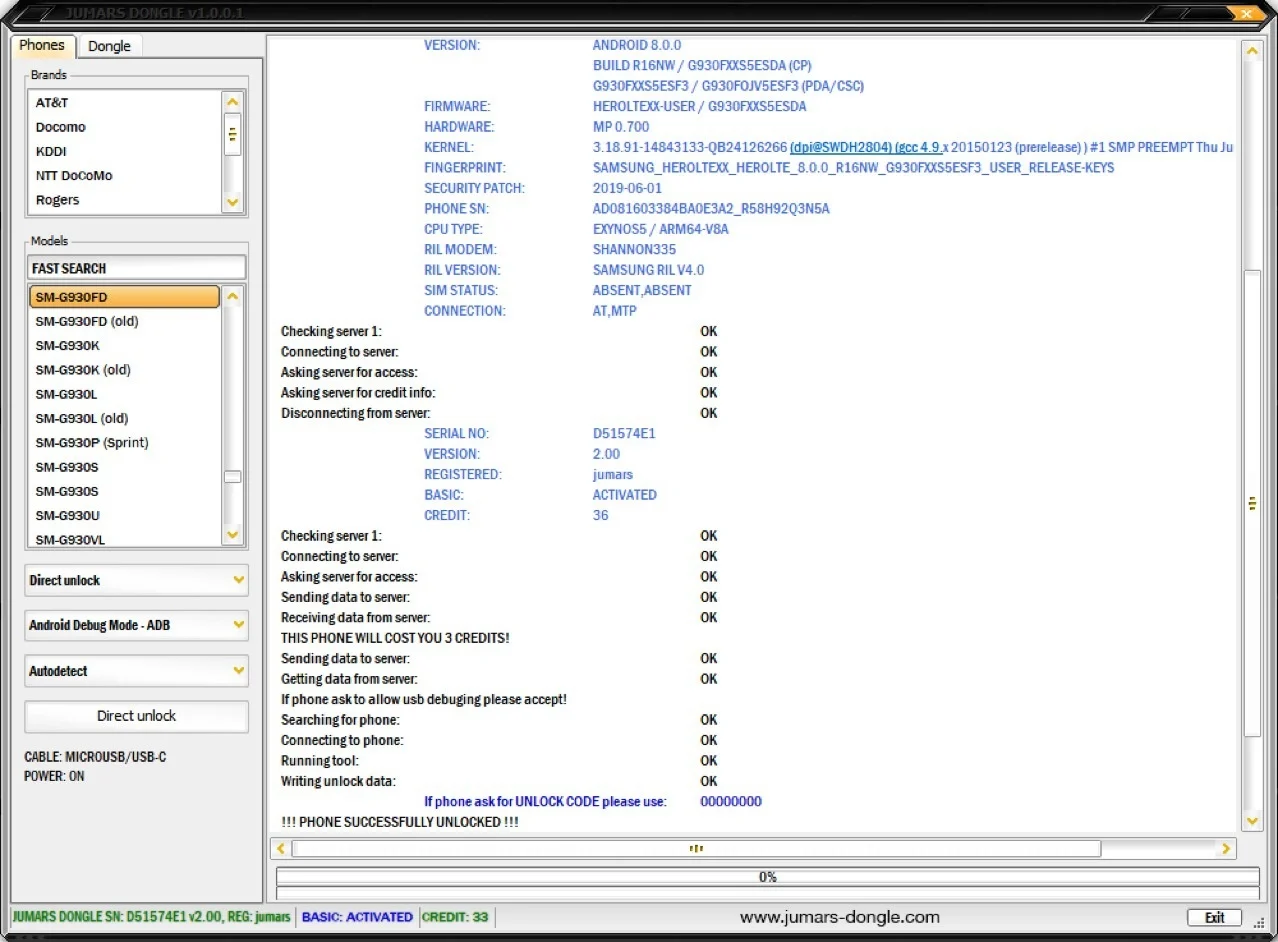Open Android Debug Mode - ADB dropdown
The width and height of the screenshot is (1278, 942).
(x=238, y=625)
